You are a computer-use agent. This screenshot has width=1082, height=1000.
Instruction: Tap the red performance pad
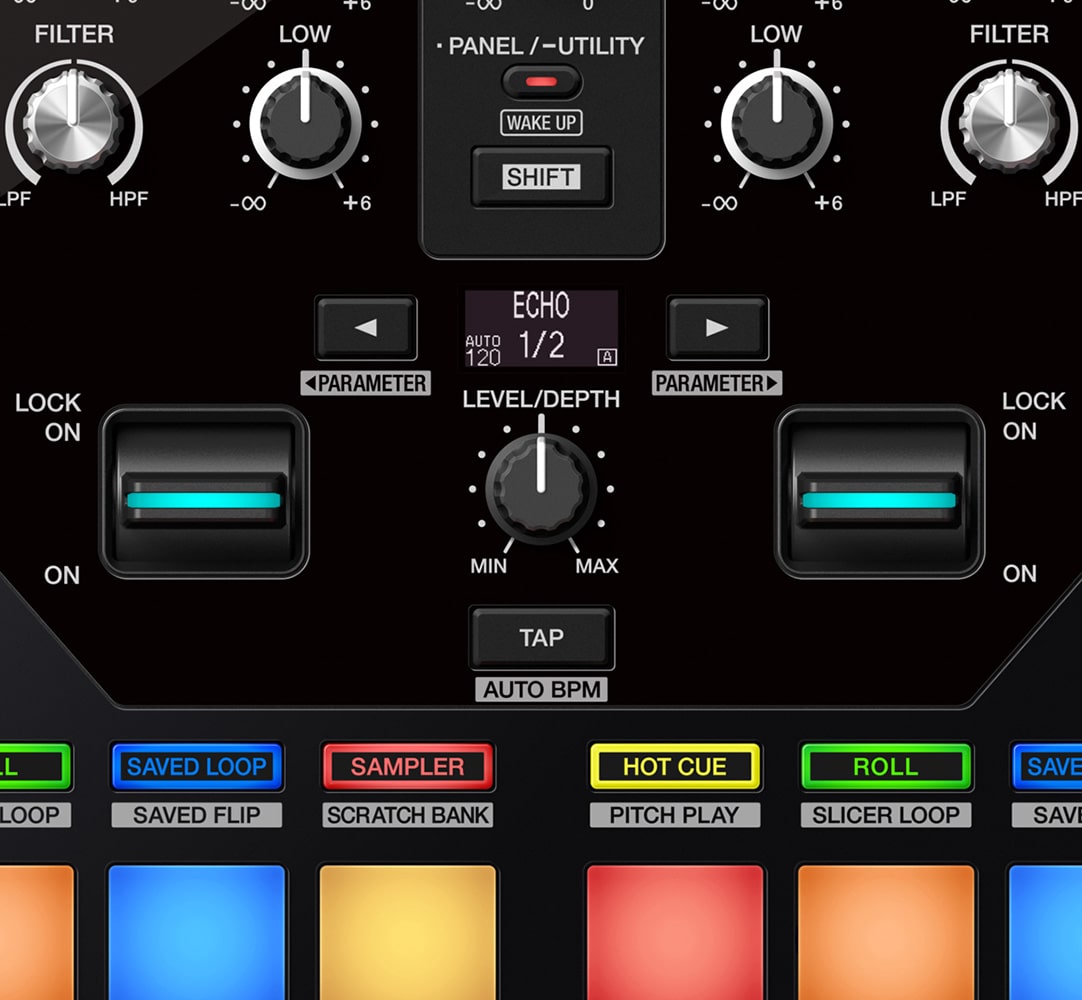pyautogui.click(x=675, y=935)
